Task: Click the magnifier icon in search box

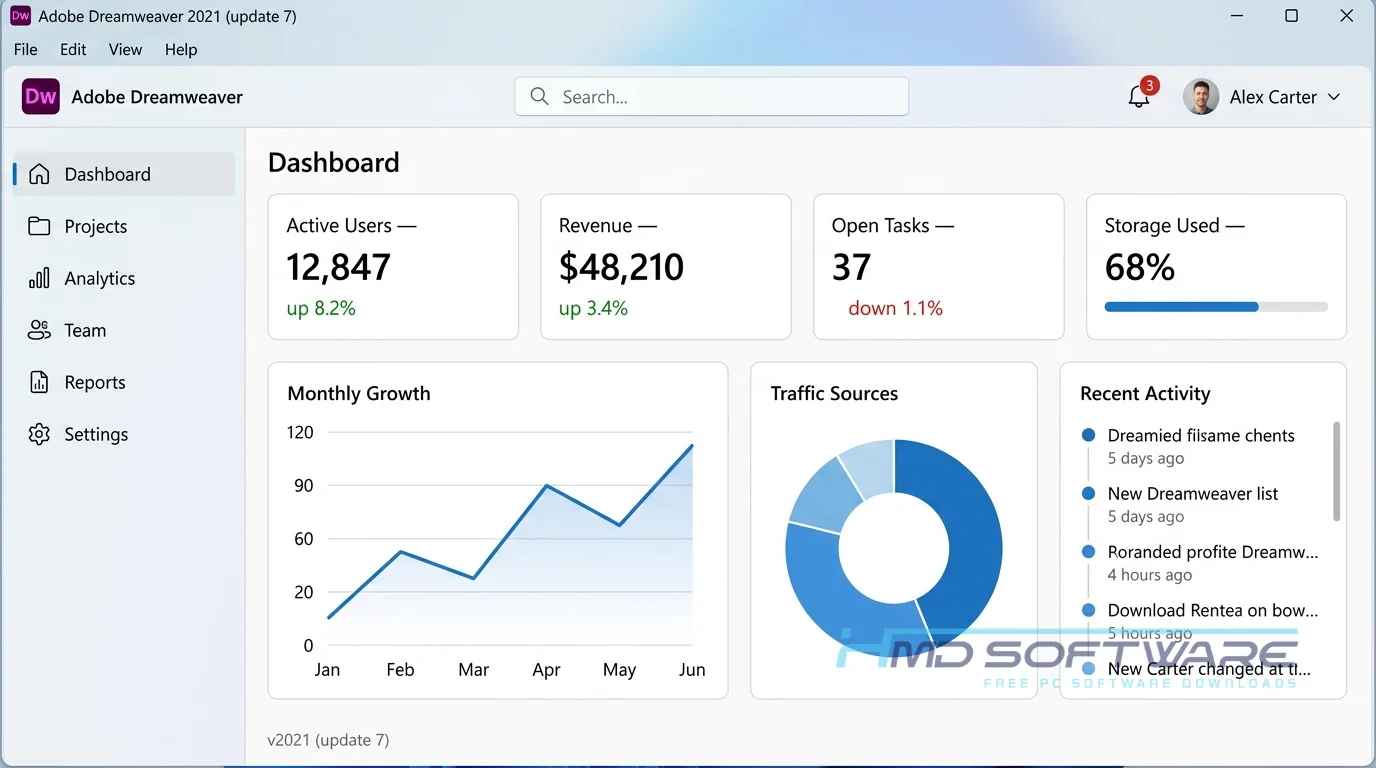Action: pos(540,97)
